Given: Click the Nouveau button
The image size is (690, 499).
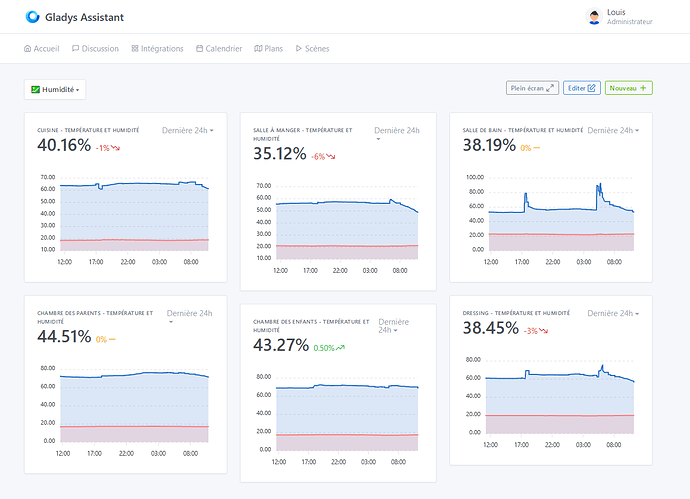Looking at the screenshot, I should click(628, 88).
